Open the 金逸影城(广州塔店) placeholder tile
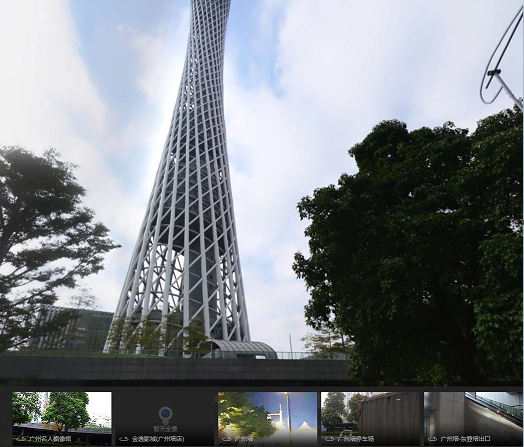Screen dimensions: 524x447 [165, 419]
